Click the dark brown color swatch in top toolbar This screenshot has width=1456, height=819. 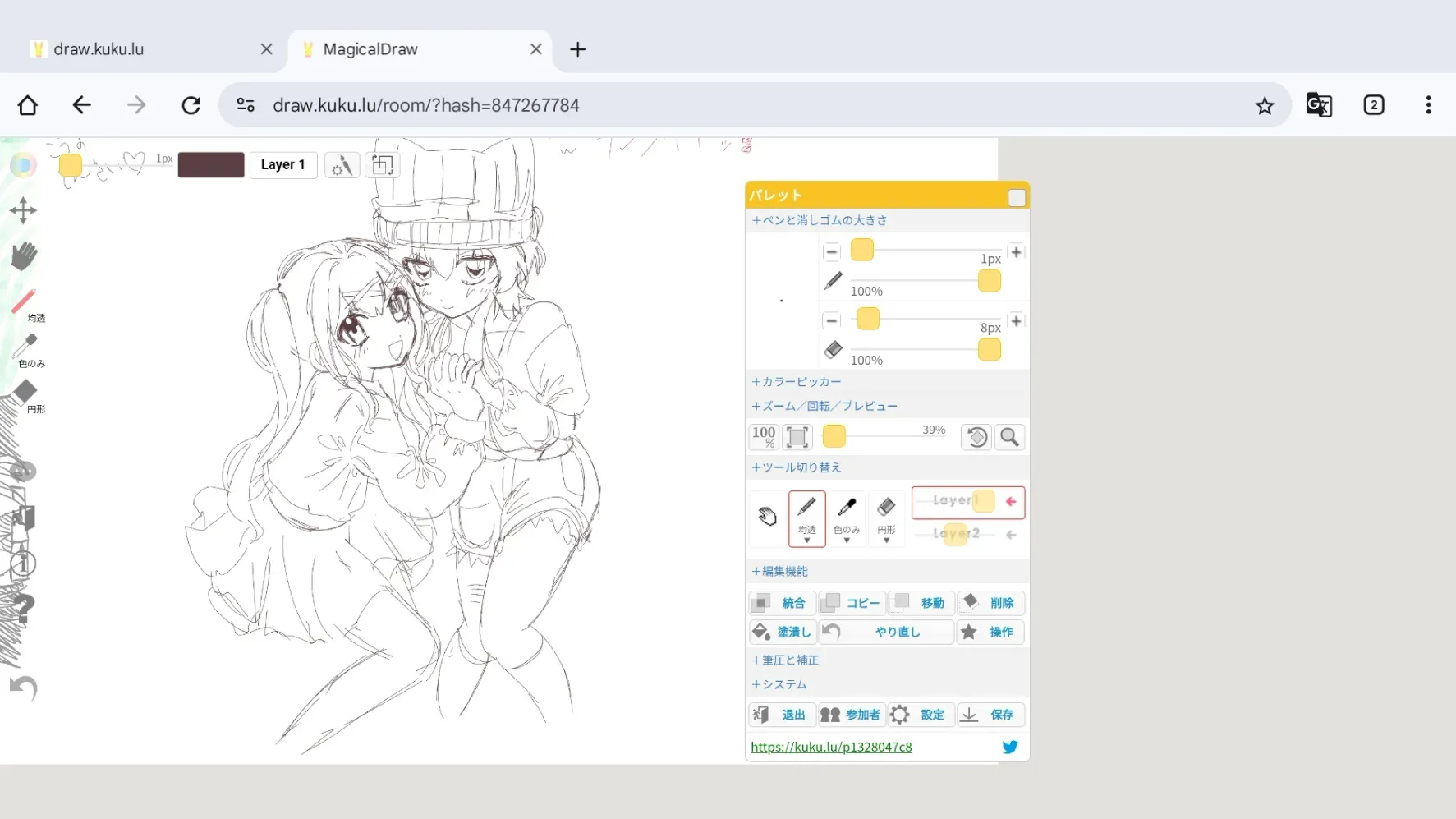click(x=211, y=165)
